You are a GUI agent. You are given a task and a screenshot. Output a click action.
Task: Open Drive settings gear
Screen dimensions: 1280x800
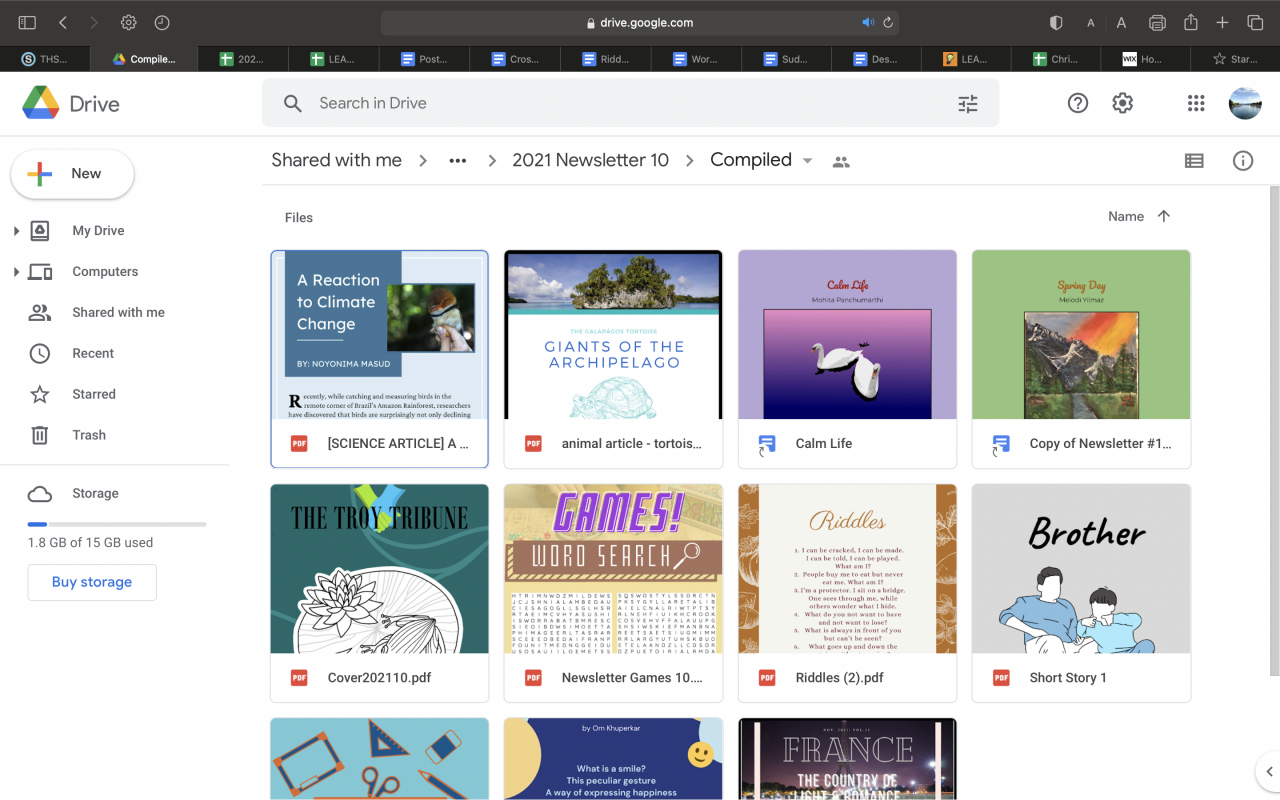point(1123,103)
